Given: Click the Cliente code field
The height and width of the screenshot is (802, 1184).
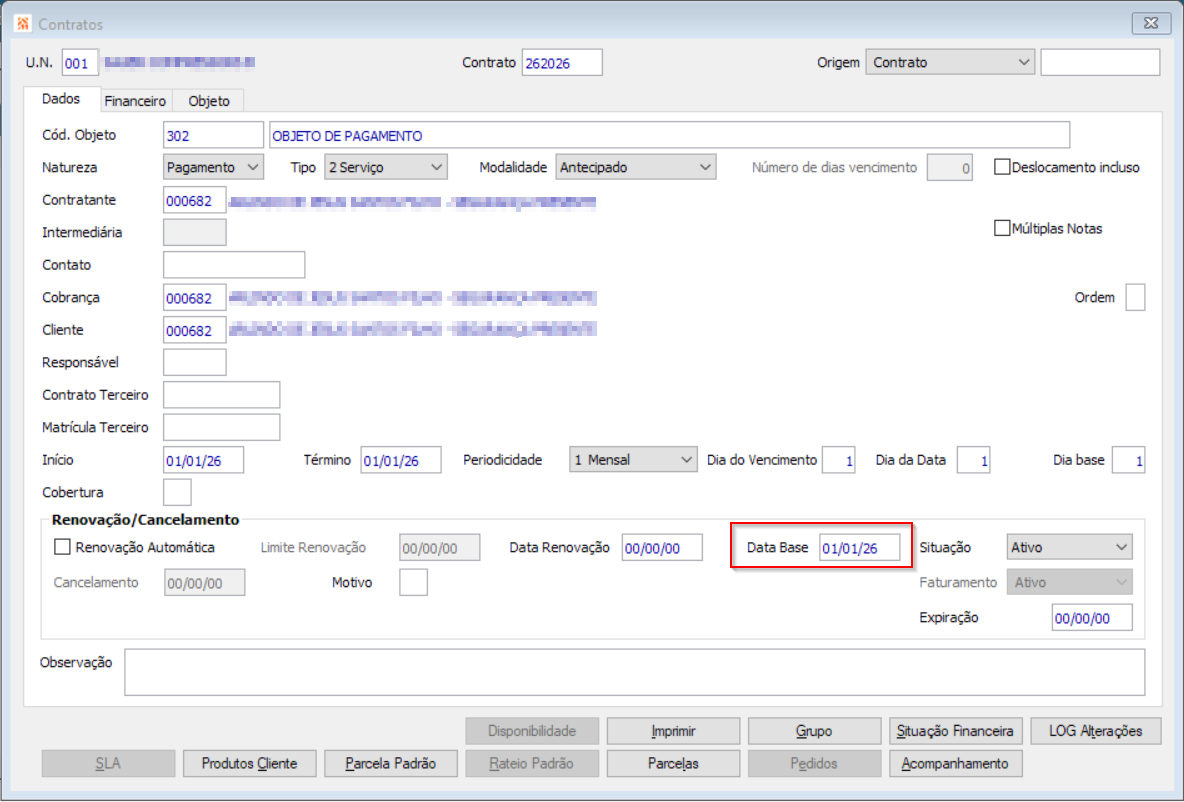Looking at the screenshot, I should 195,330.
